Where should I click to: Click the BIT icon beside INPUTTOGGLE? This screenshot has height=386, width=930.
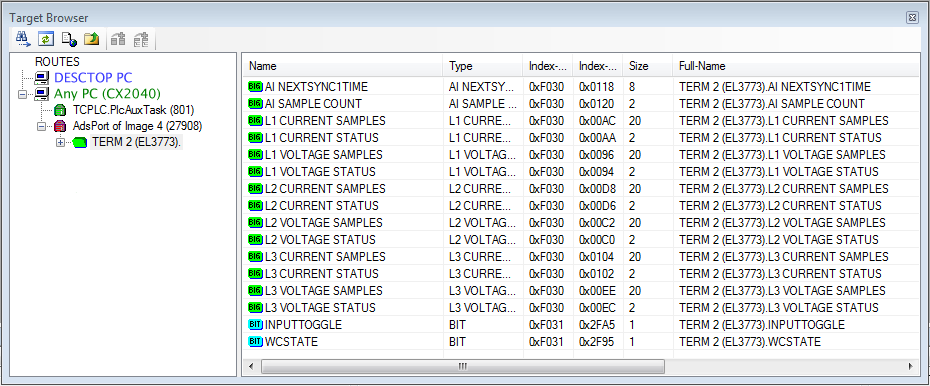[255, 325]
